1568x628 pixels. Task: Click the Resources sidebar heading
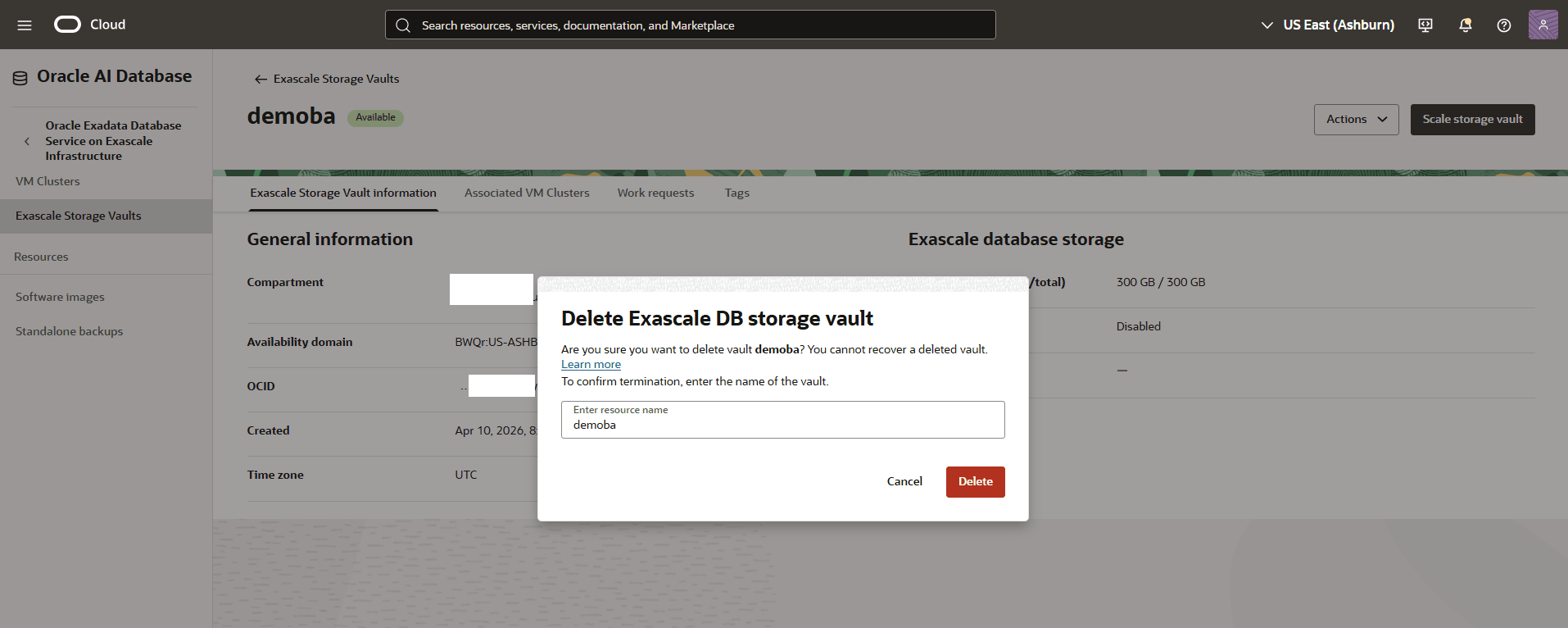point(41,257)
